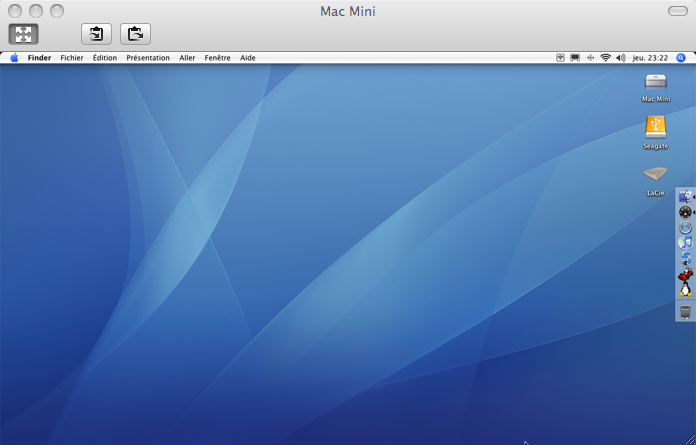The image size is (696, 445).
Task: Click the LaCie label text
Action: [x=656, y=193]
